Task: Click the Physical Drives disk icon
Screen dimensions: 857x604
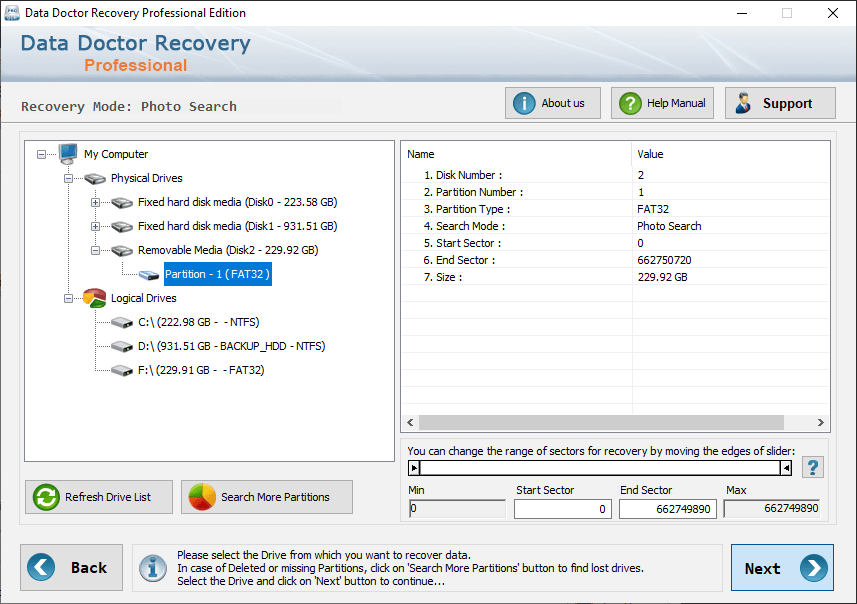Action: tap(95, 178)
